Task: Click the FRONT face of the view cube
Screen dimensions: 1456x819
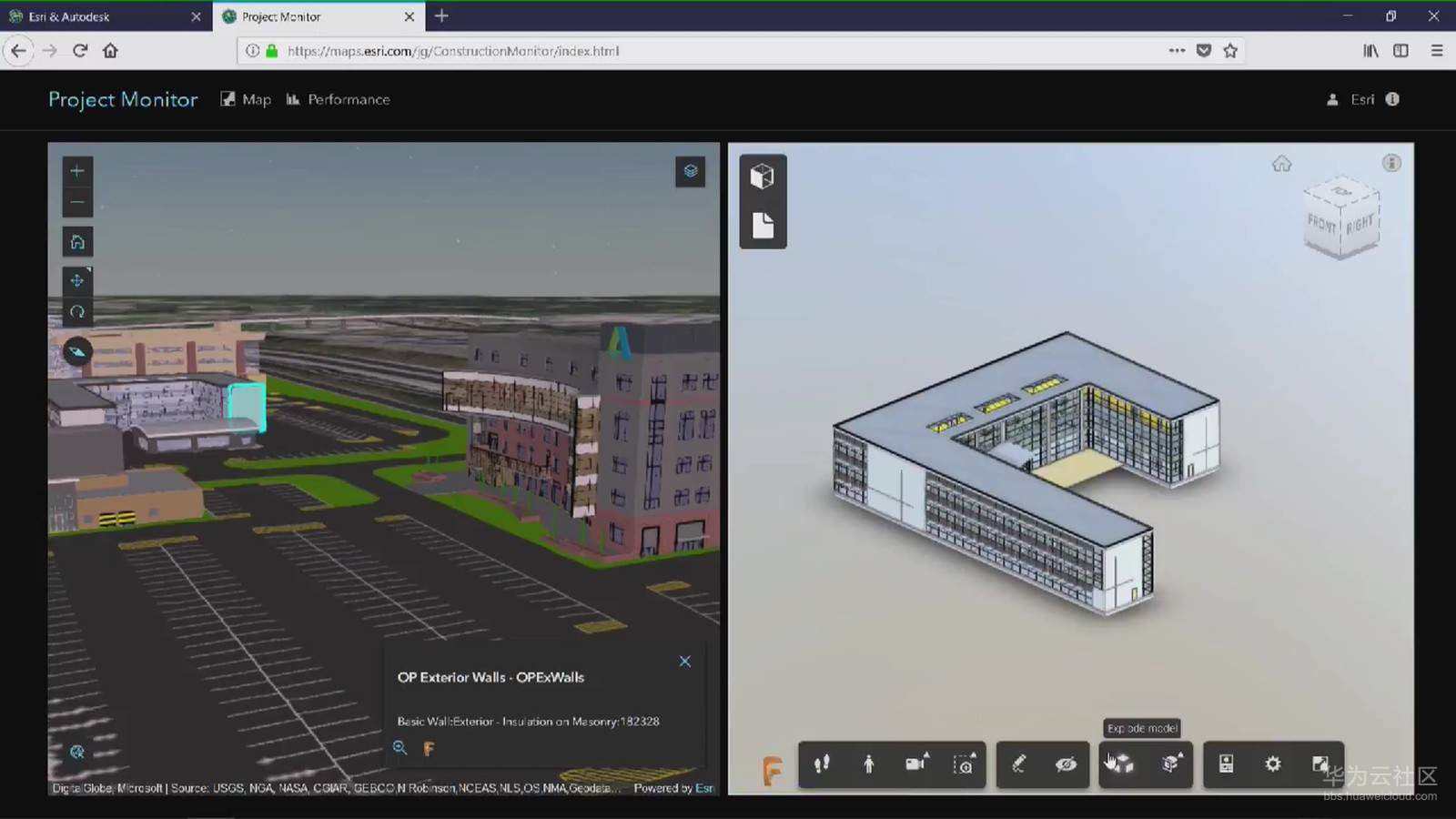Action: tap(1321, 223)
